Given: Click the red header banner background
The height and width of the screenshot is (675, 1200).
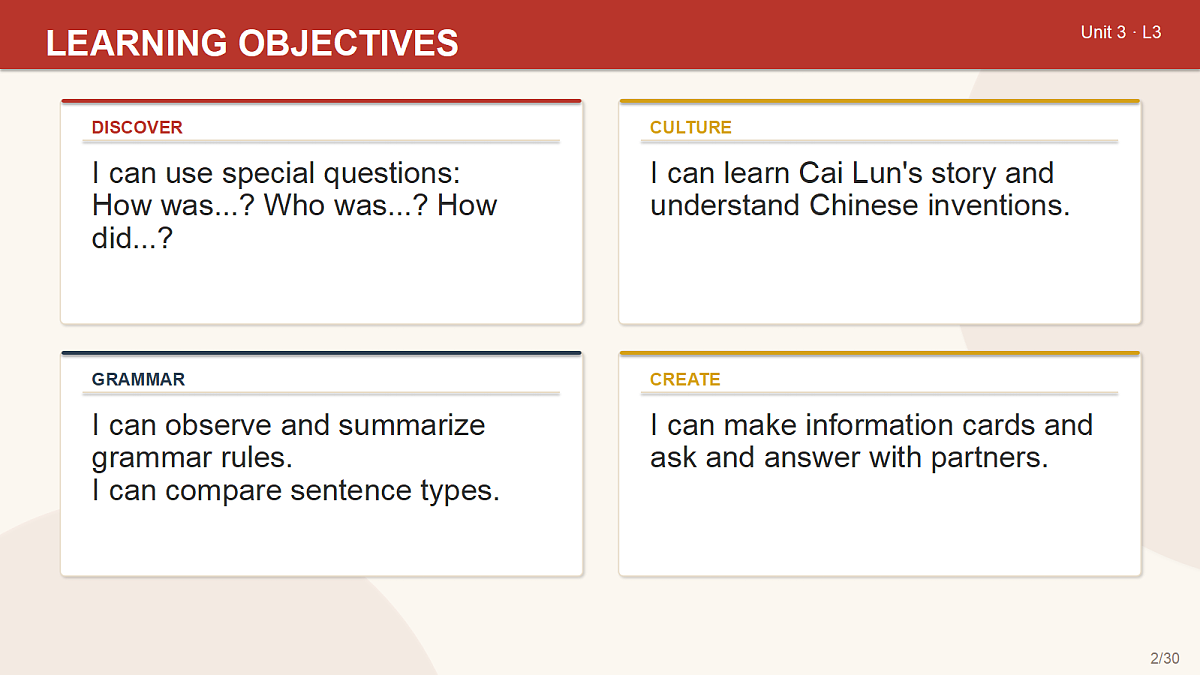Looking at the screenshot, I should [x=760, y=35].
